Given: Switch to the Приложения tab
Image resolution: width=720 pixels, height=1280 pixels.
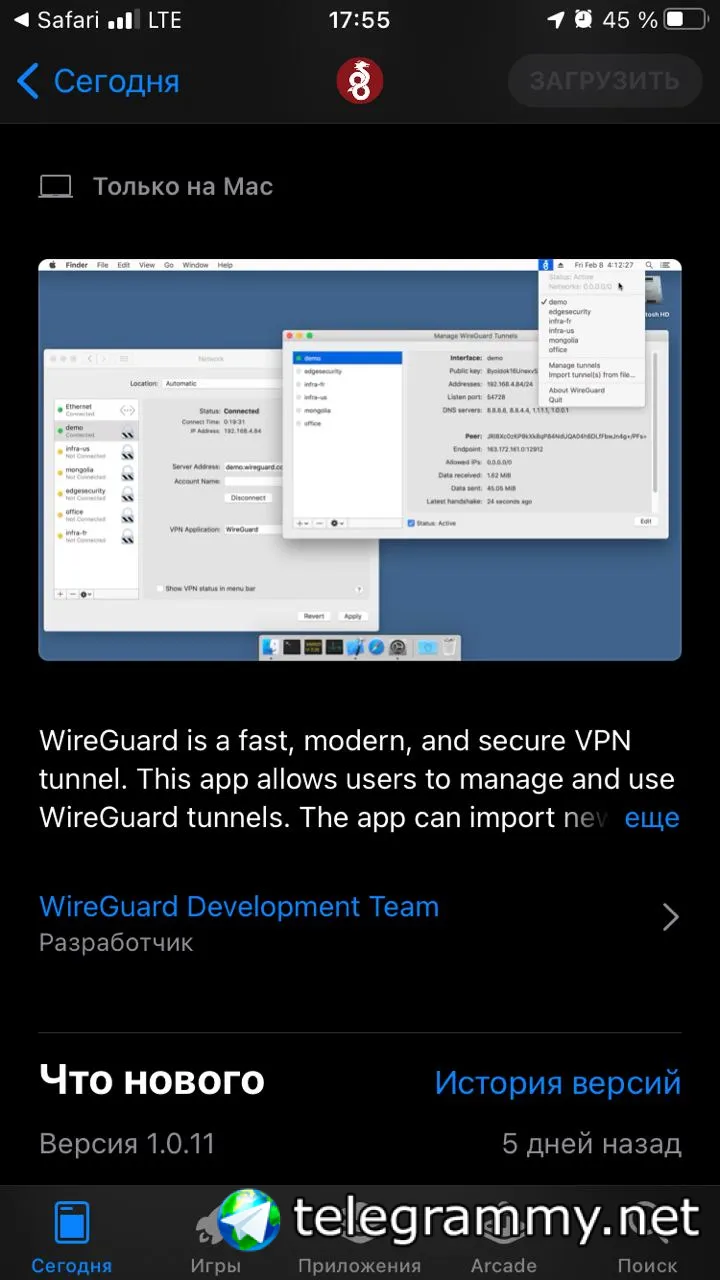Looking at the screenshot, I should click(359, 1236).
